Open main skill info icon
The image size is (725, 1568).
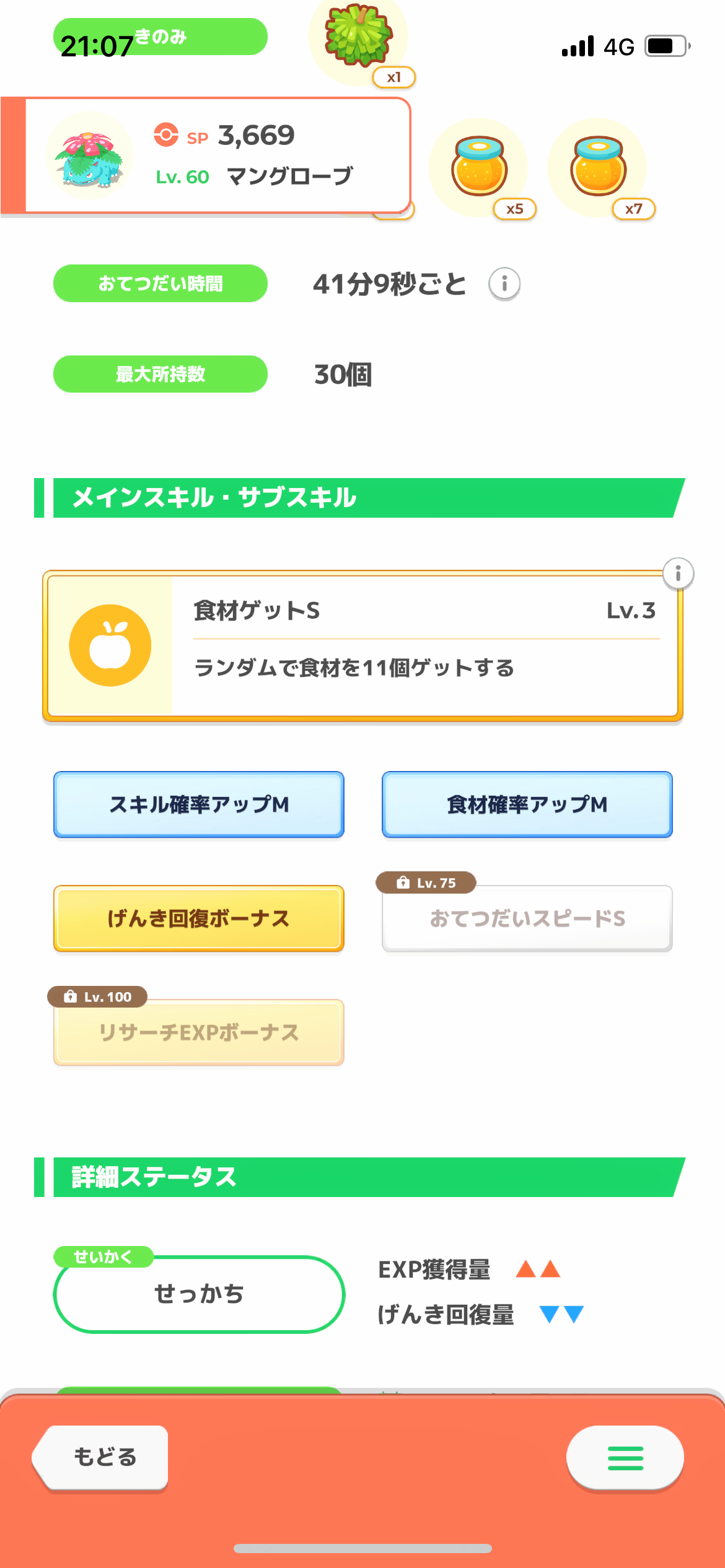tap(678, 573)
